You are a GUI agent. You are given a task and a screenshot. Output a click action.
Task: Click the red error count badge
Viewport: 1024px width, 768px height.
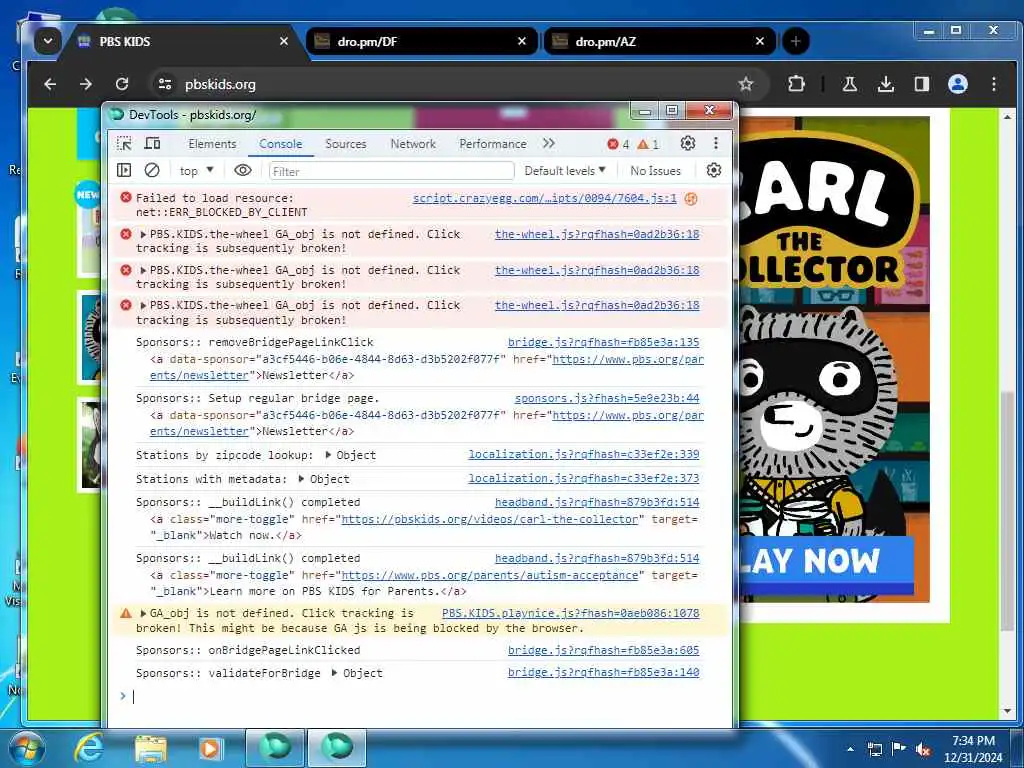(618, 144)
